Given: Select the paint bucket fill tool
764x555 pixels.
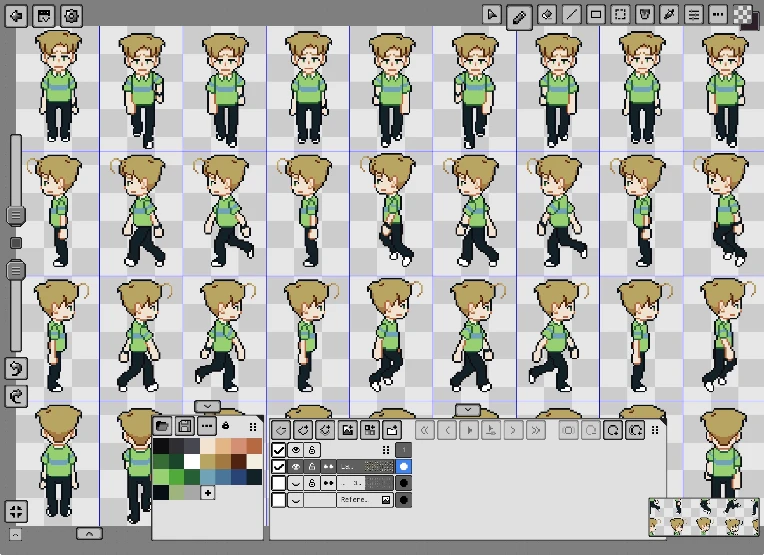Looking at the screenshot, I should pyautogui.click(x=645, y=15).
